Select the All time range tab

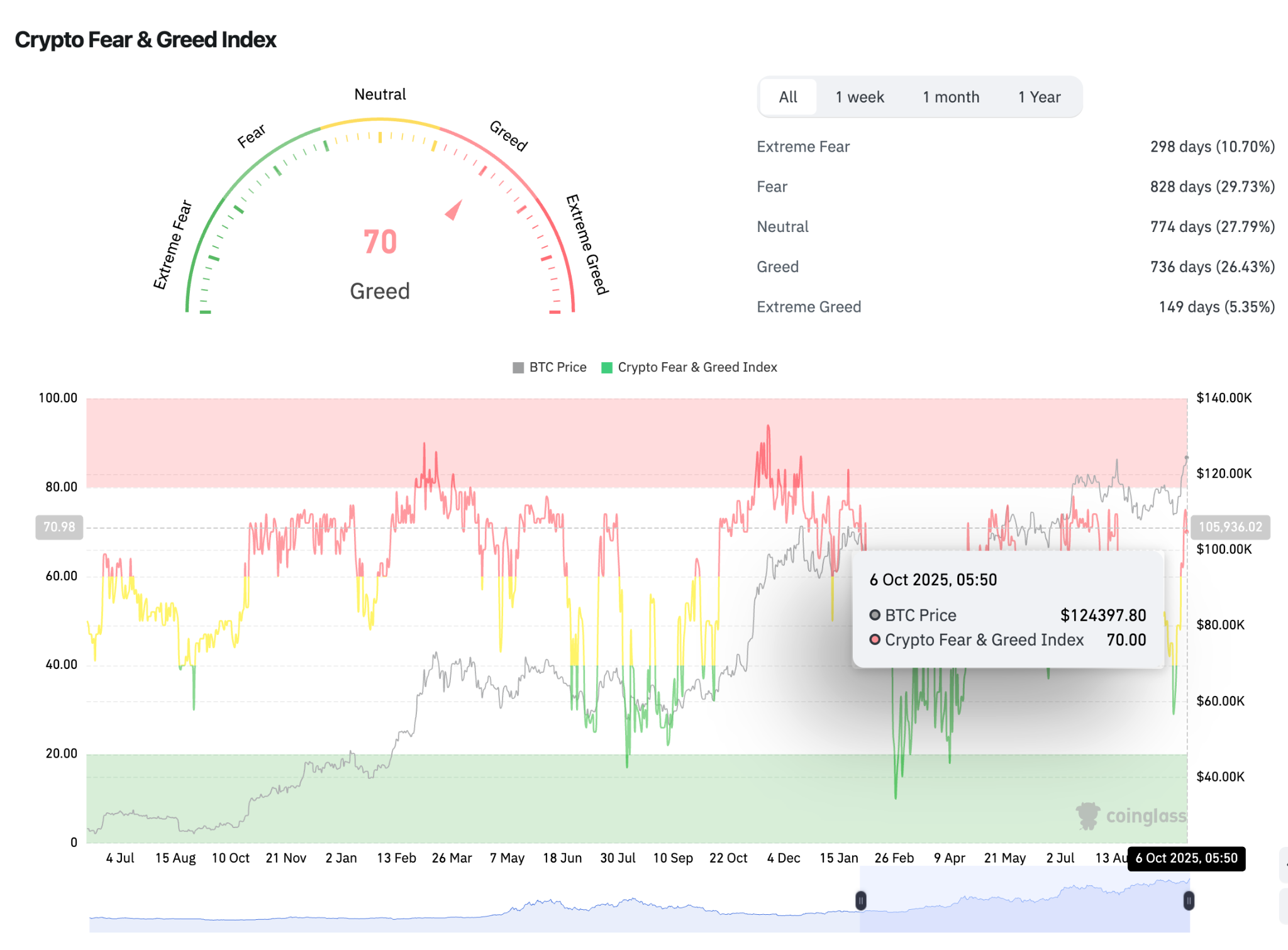point(787,97)
